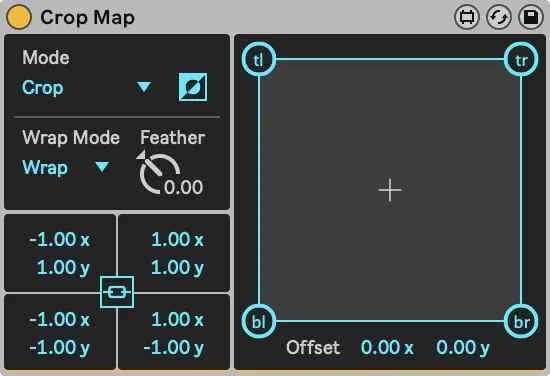Click the device view icon in title bar

467,17
